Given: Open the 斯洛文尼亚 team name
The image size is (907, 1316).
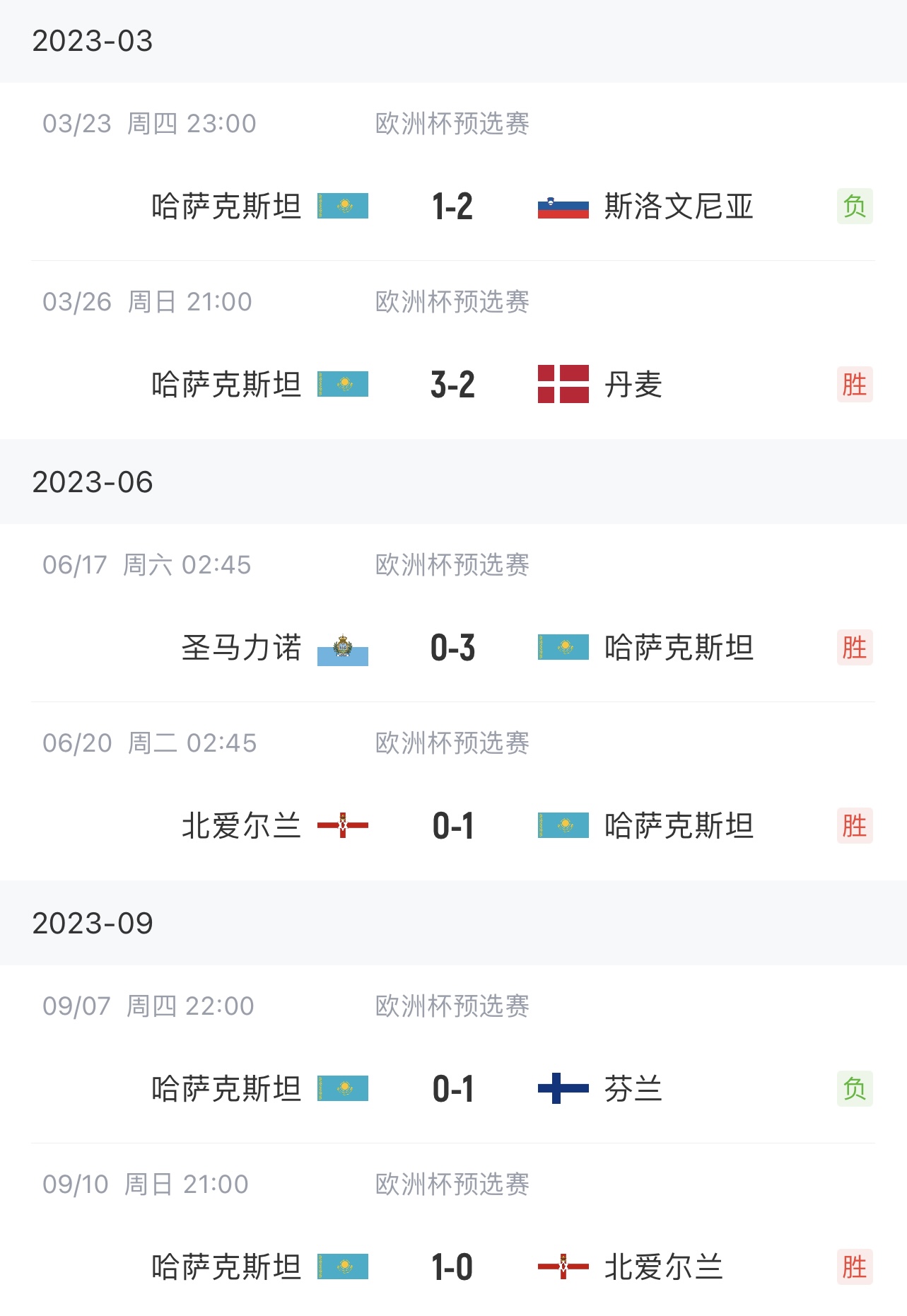Looking at the screenshot, I should coord(679,206).
